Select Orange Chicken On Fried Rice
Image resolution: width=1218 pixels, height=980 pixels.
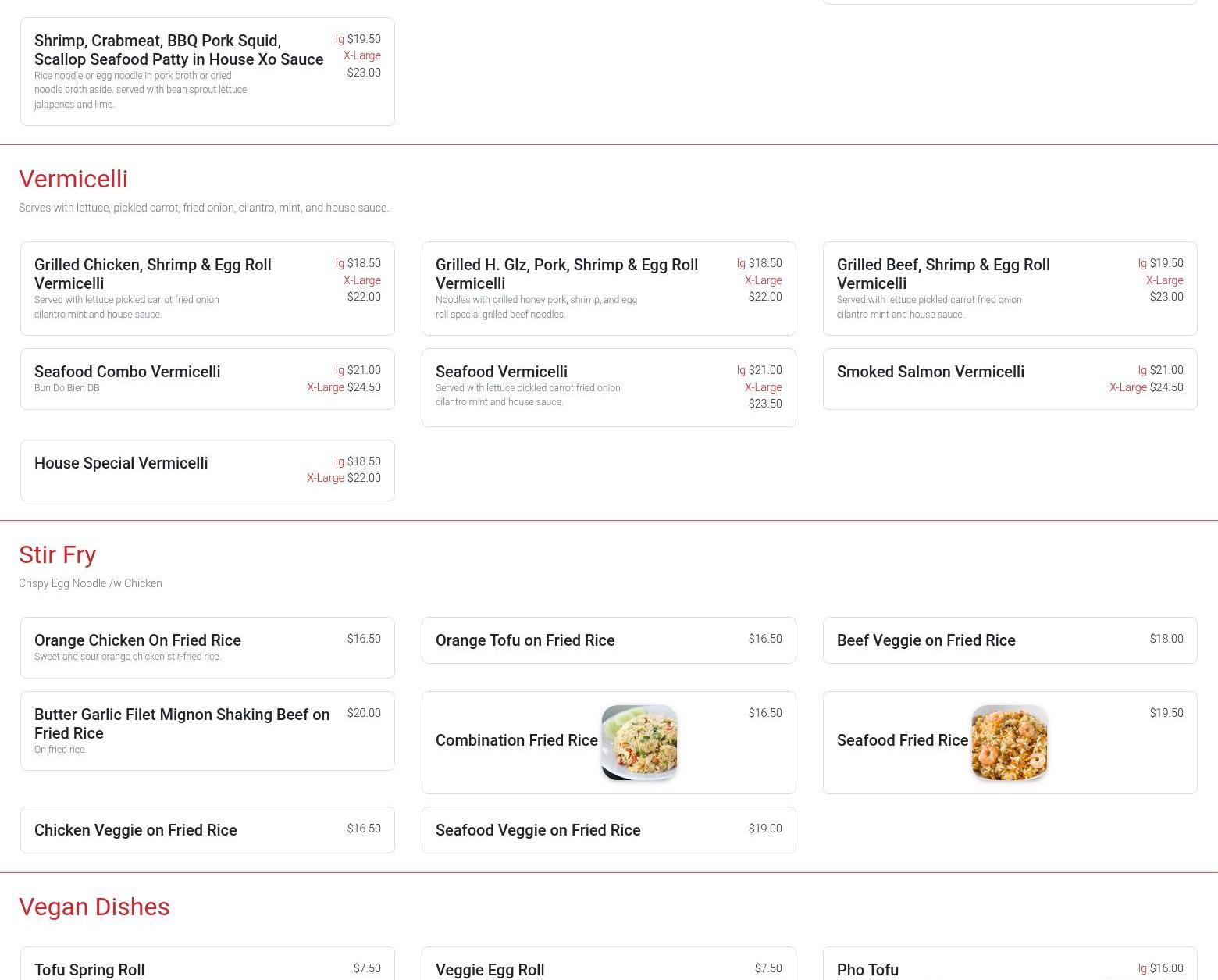pyautogui.click(x=208, y=647)
